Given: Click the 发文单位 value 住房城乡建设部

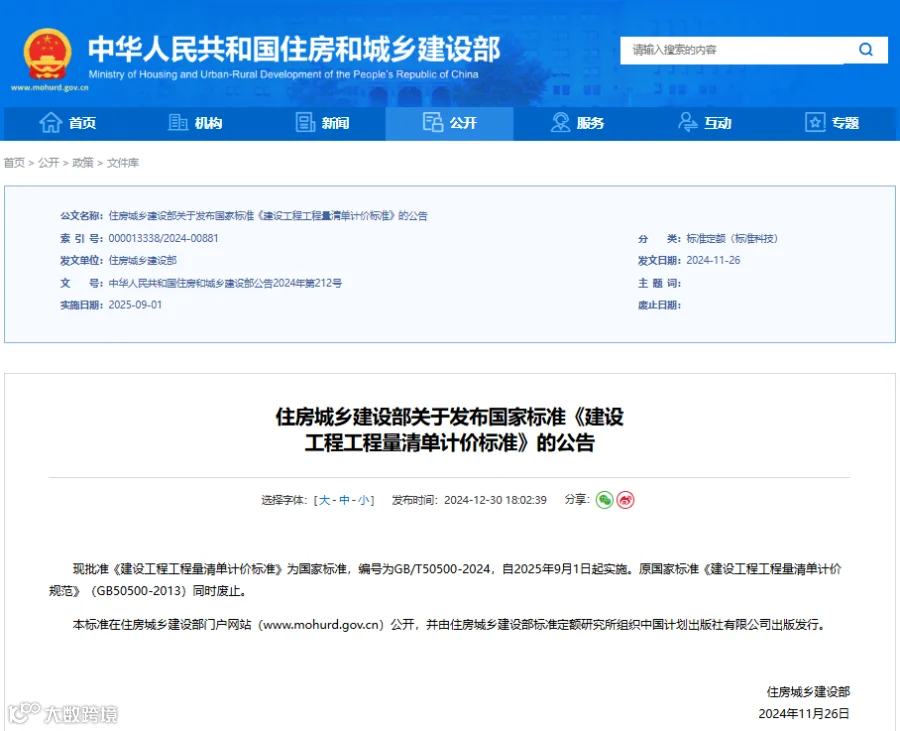Looking at the screenshot, I should point(143,260).
